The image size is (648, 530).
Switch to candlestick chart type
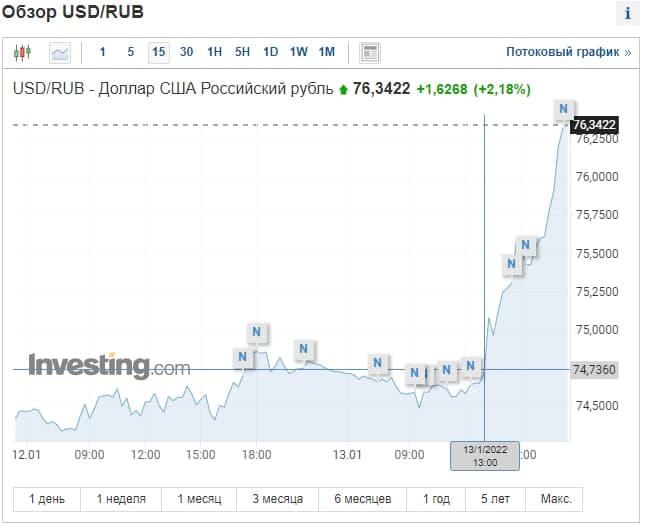click(23, 52)
